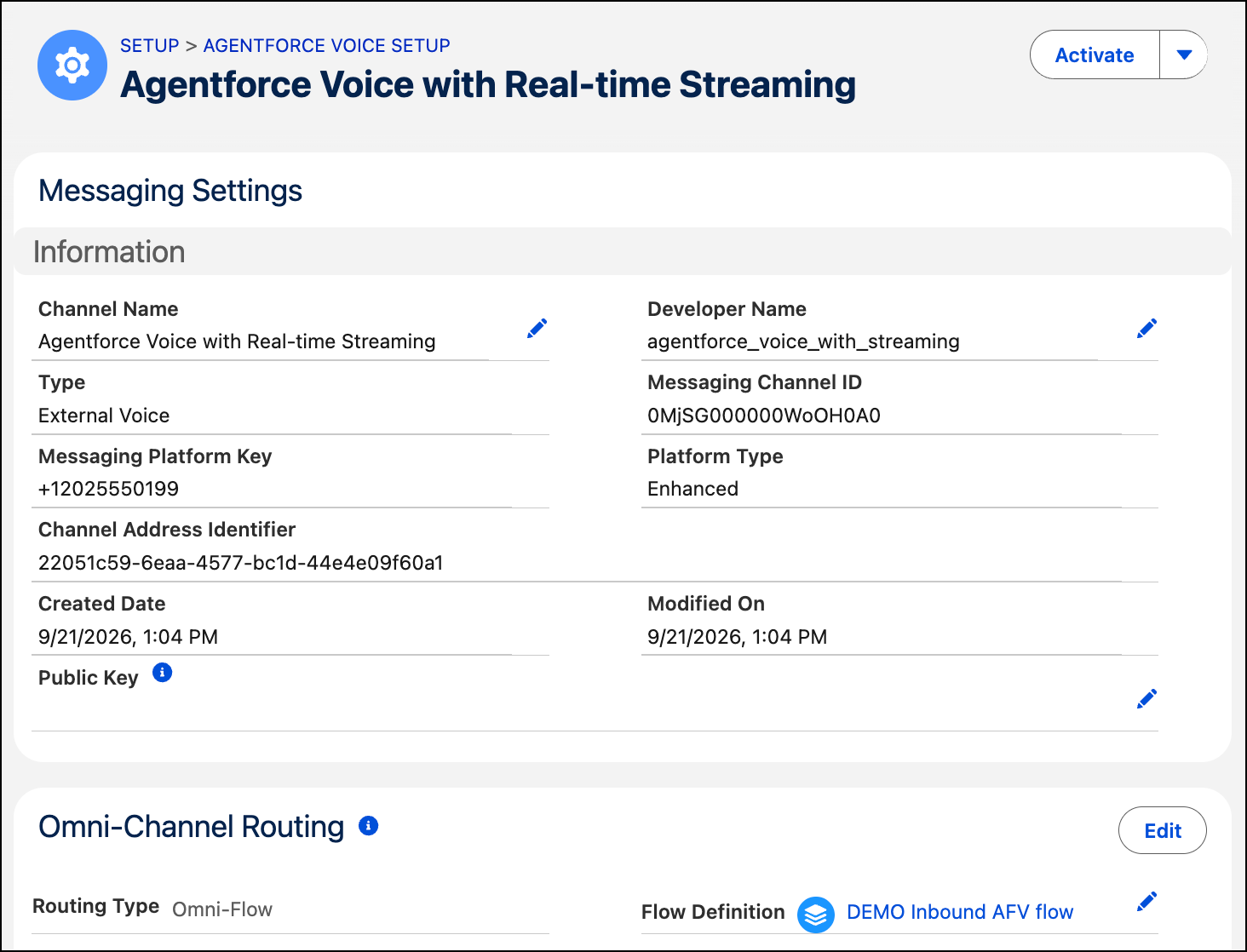Edit the Flow Definition pencil icon

click(x=1146, y=901)
